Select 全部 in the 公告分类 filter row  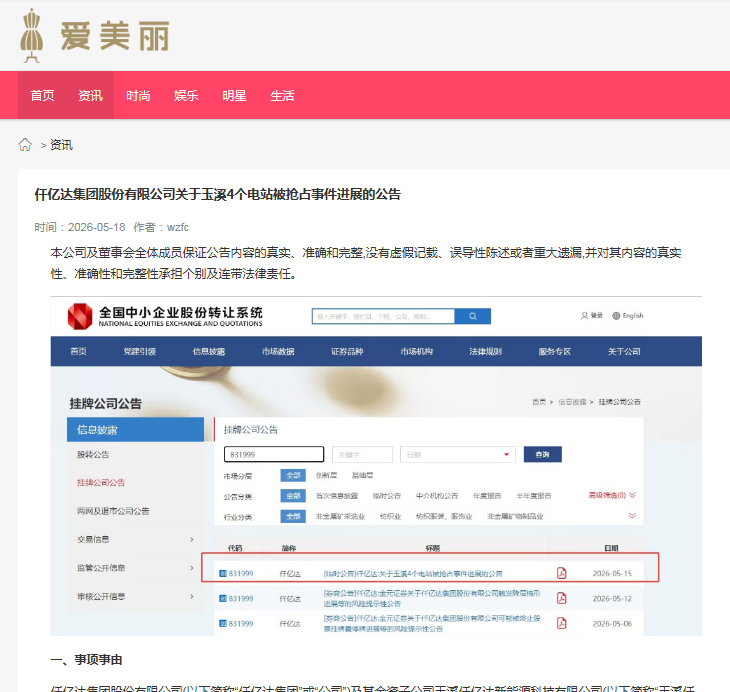[293, 496]
